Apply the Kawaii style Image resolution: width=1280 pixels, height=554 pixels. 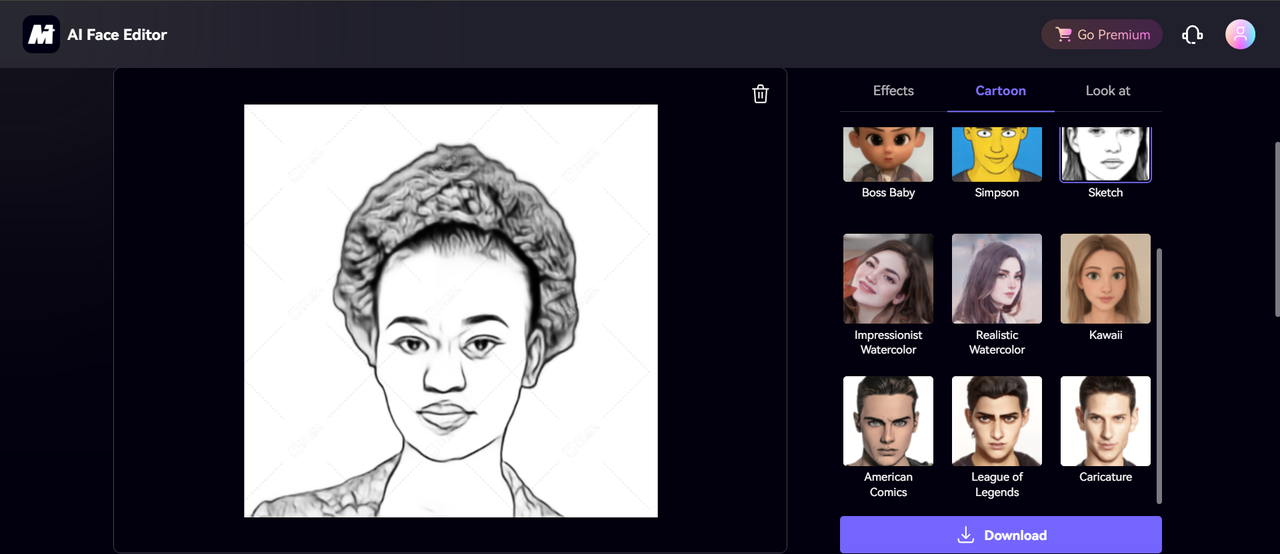point(1106,279)
